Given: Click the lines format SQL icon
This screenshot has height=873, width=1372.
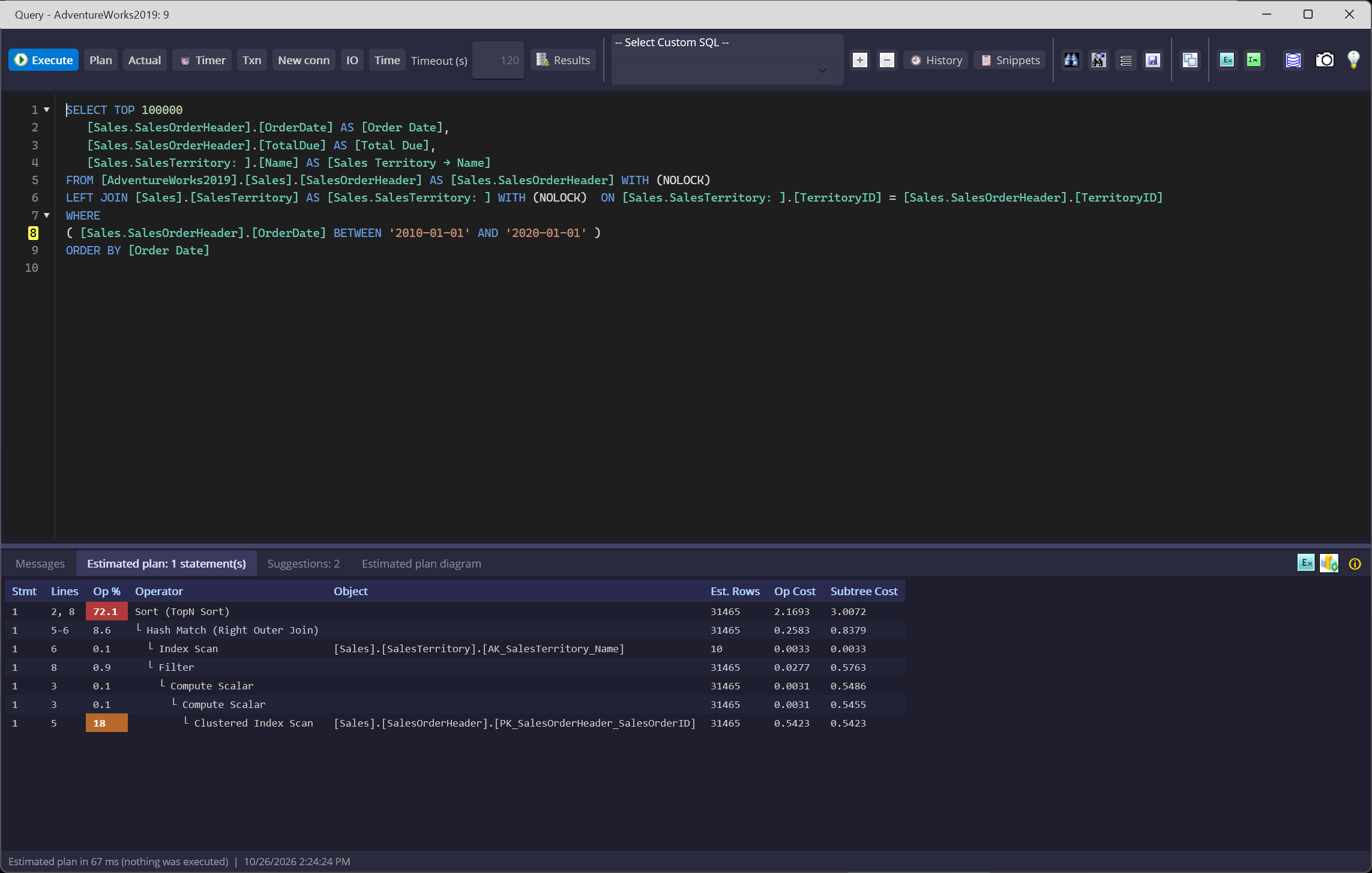Looking at the screenshot, I should [x=1126, y=60].
